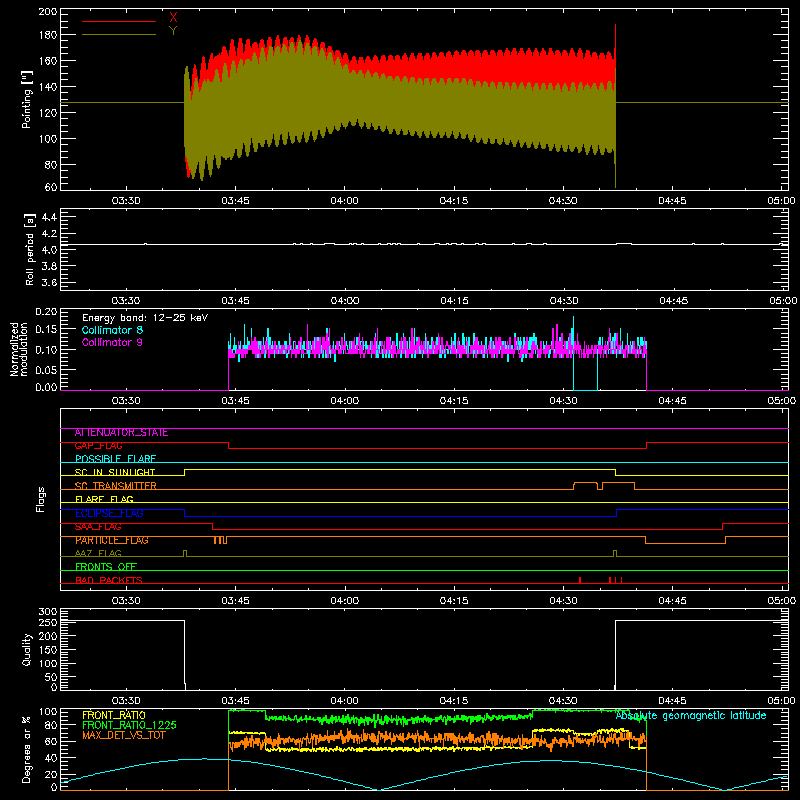Click the olive legend line beside Y

(x=119, y=34)
